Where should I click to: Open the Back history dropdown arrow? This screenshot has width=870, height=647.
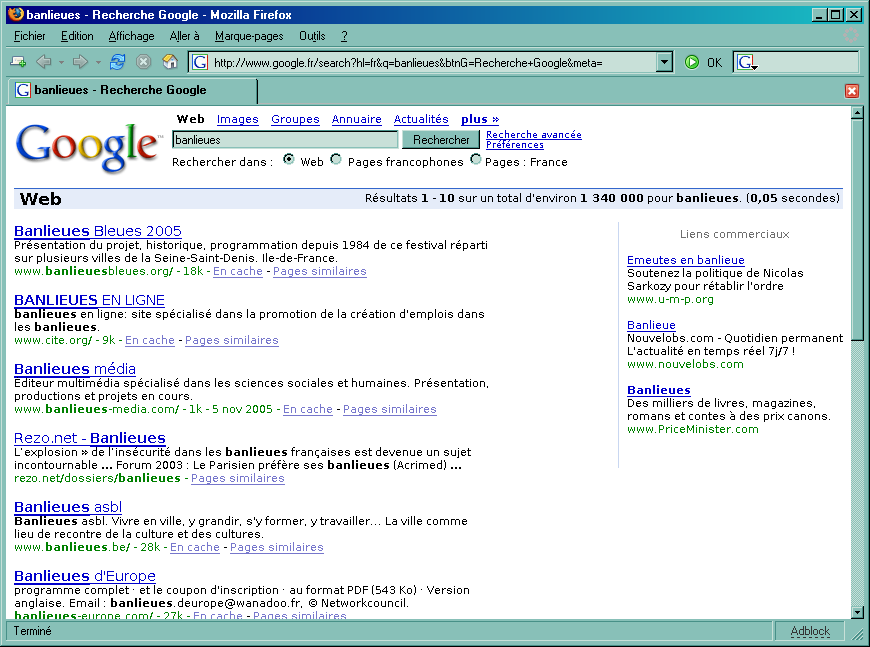[x=61, y=63]
